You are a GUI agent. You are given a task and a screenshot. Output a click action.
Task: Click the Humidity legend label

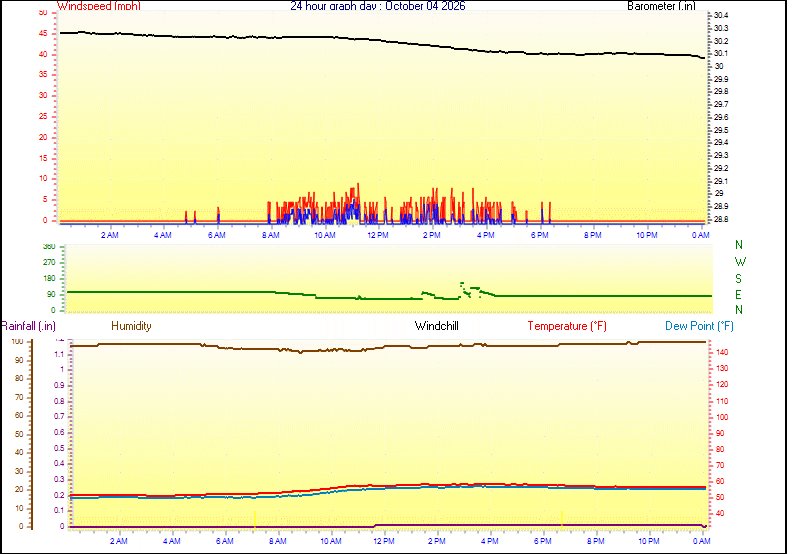pyautogui.click(x=131, y=326)
